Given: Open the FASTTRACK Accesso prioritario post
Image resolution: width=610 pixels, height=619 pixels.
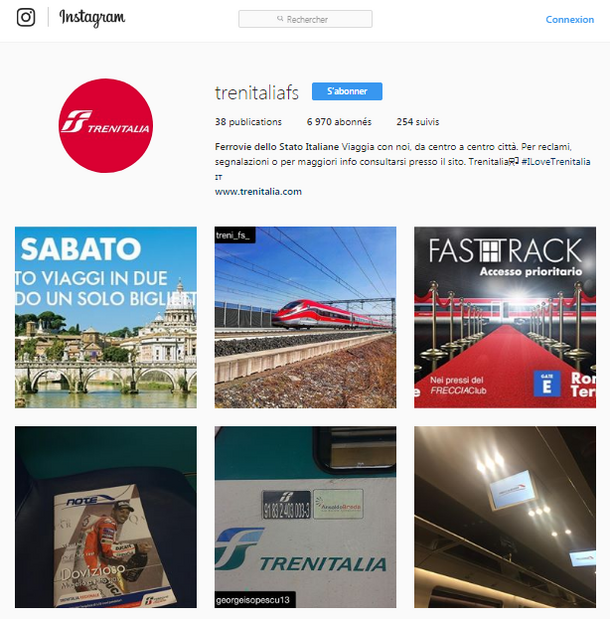Looking at the screenshot, I should tap(505, 317).
